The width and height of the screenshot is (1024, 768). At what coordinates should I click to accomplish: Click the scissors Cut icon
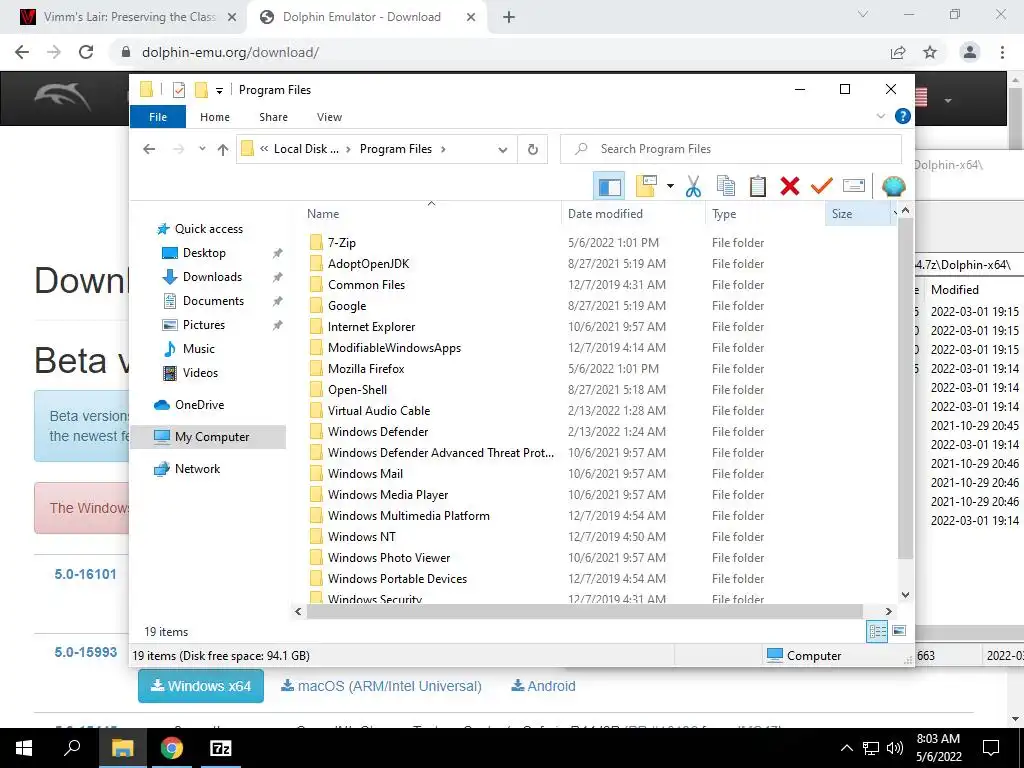[694, 187]
